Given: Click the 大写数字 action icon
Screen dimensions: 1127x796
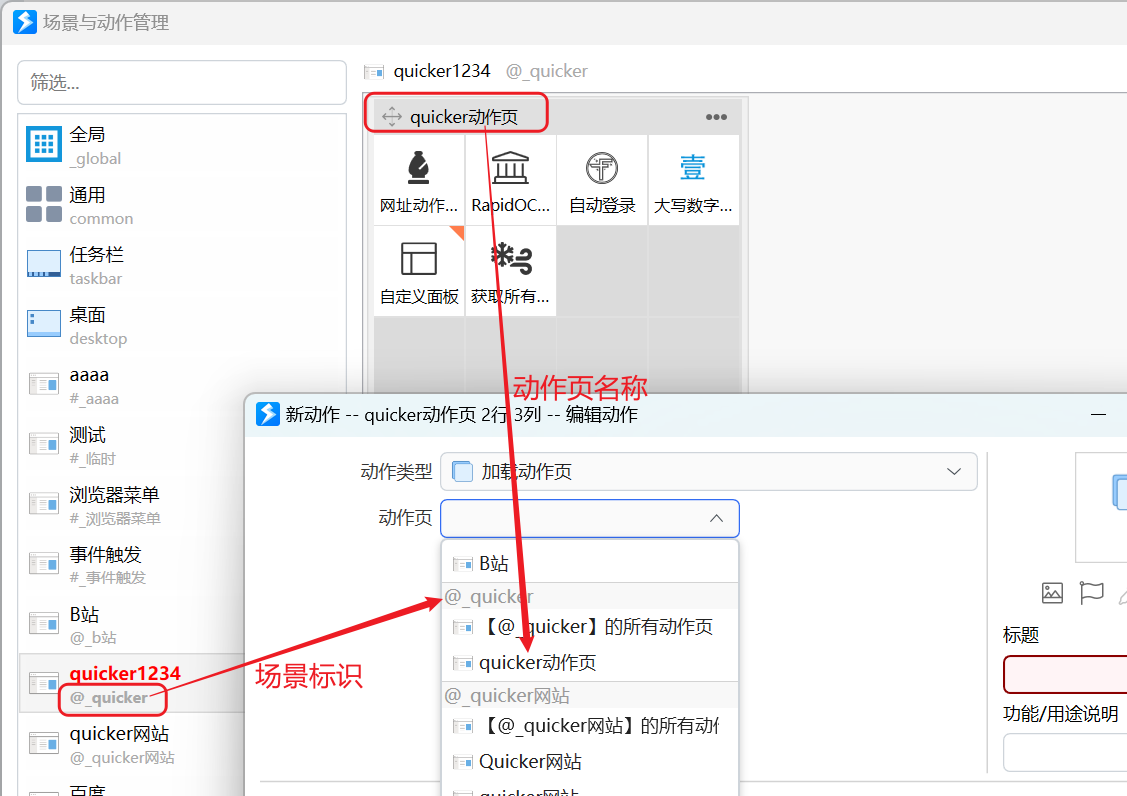Looking at the screenshot, I should [693, 168].
